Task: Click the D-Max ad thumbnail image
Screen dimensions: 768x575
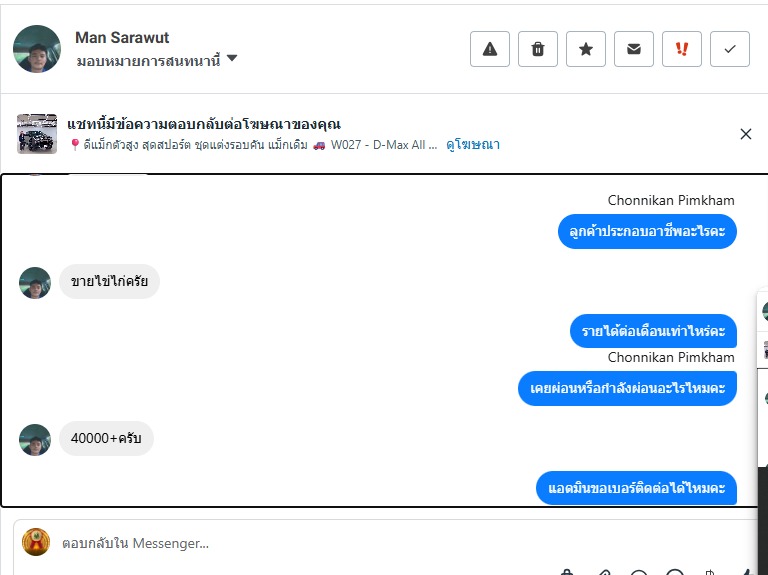Action: tap(37, 134)
